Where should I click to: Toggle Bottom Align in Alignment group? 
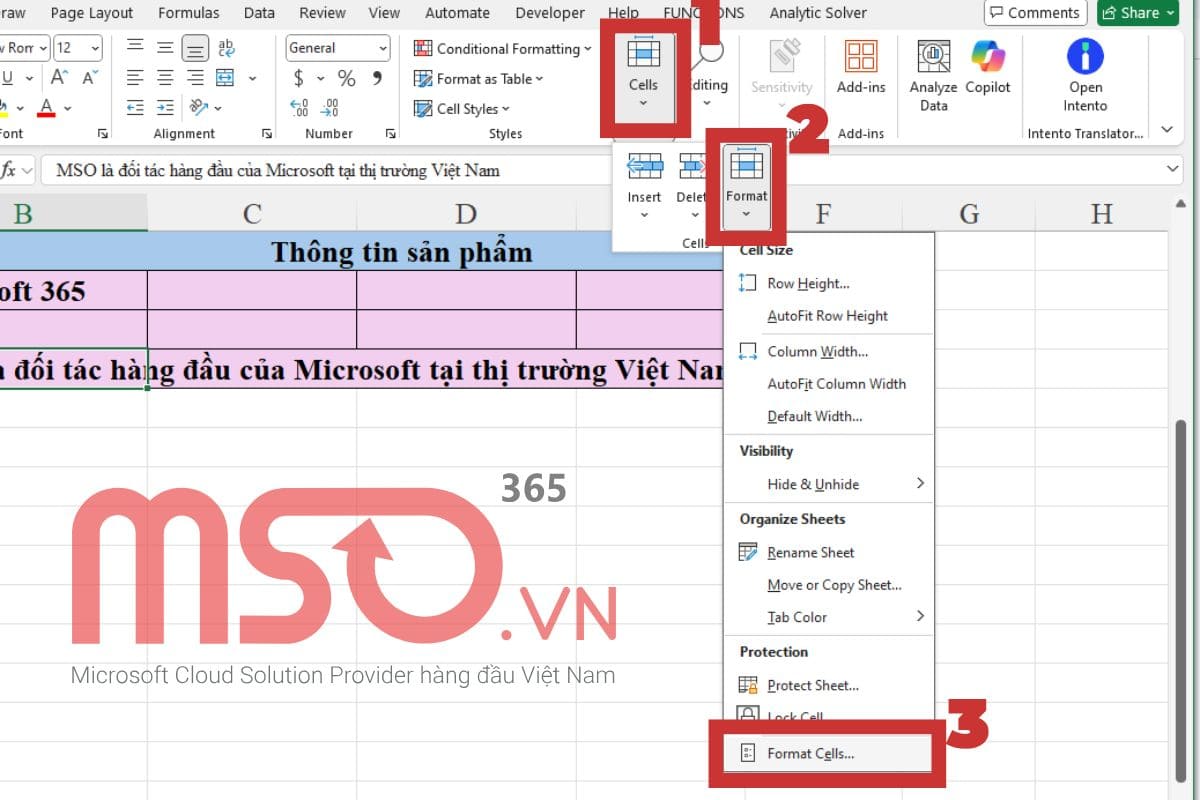click(196, 47)
